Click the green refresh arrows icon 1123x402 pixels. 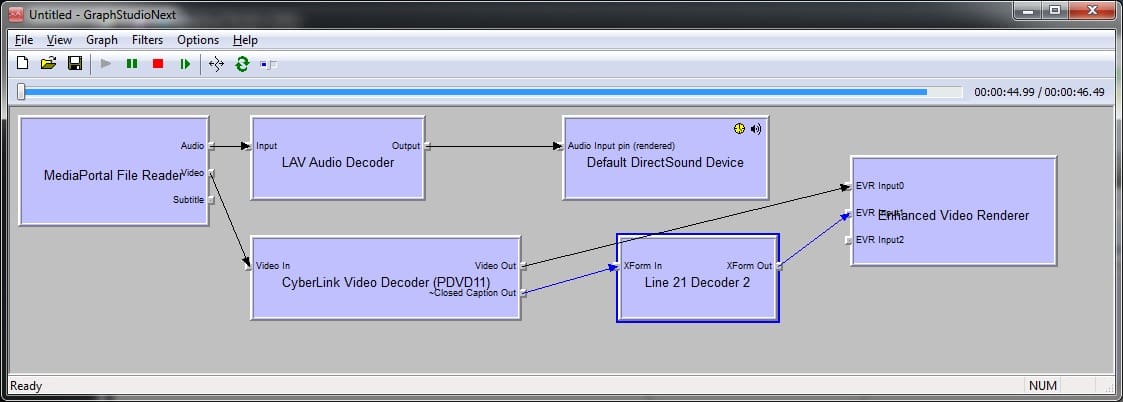coord(242,64)
